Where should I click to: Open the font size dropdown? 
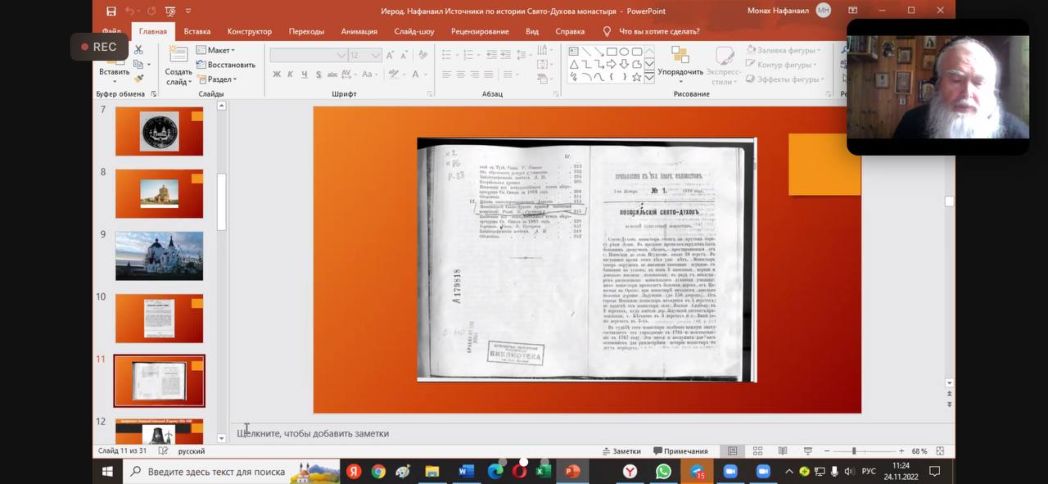click(x=376, y=55)
